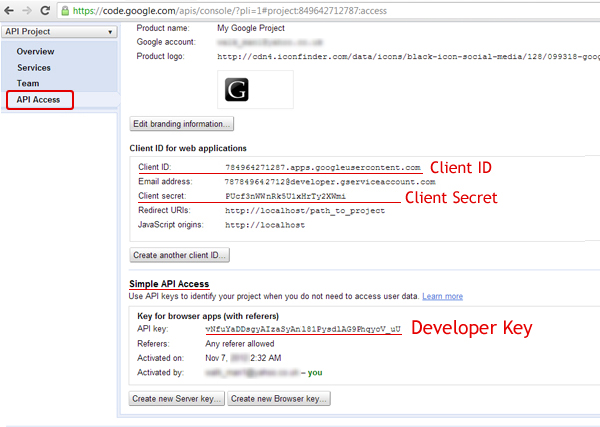
Task: Go to Services in the sidebar
Action: coord(34,67)
